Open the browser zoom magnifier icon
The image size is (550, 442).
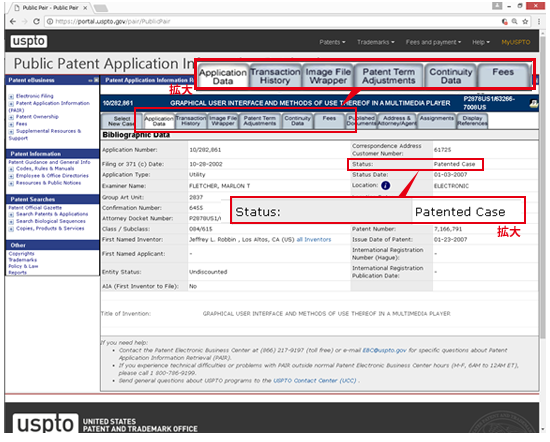point(515,21)
